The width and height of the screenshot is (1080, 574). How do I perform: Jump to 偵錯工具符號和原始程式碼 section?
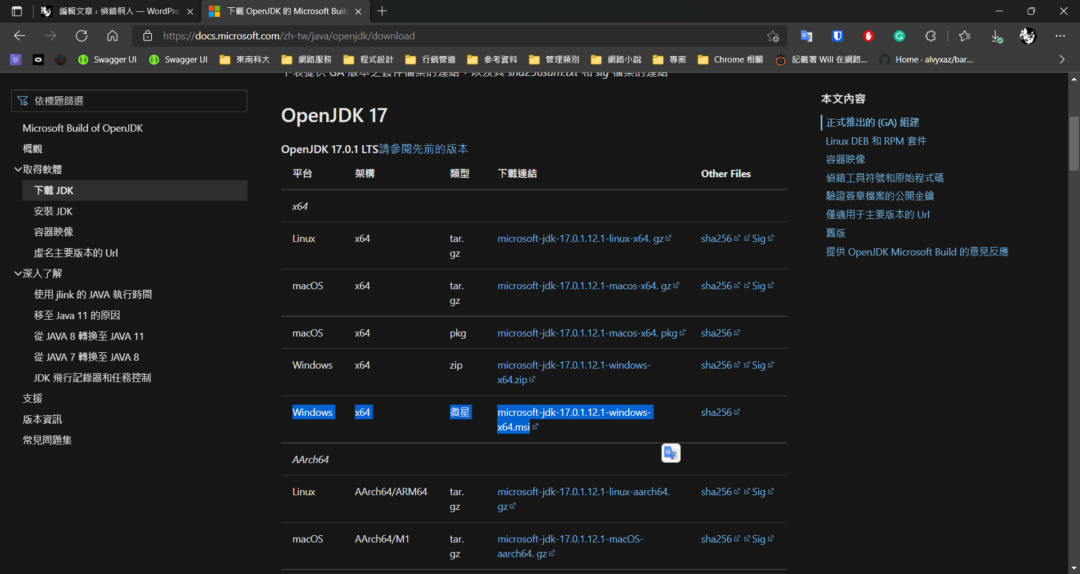coord(884,178)
